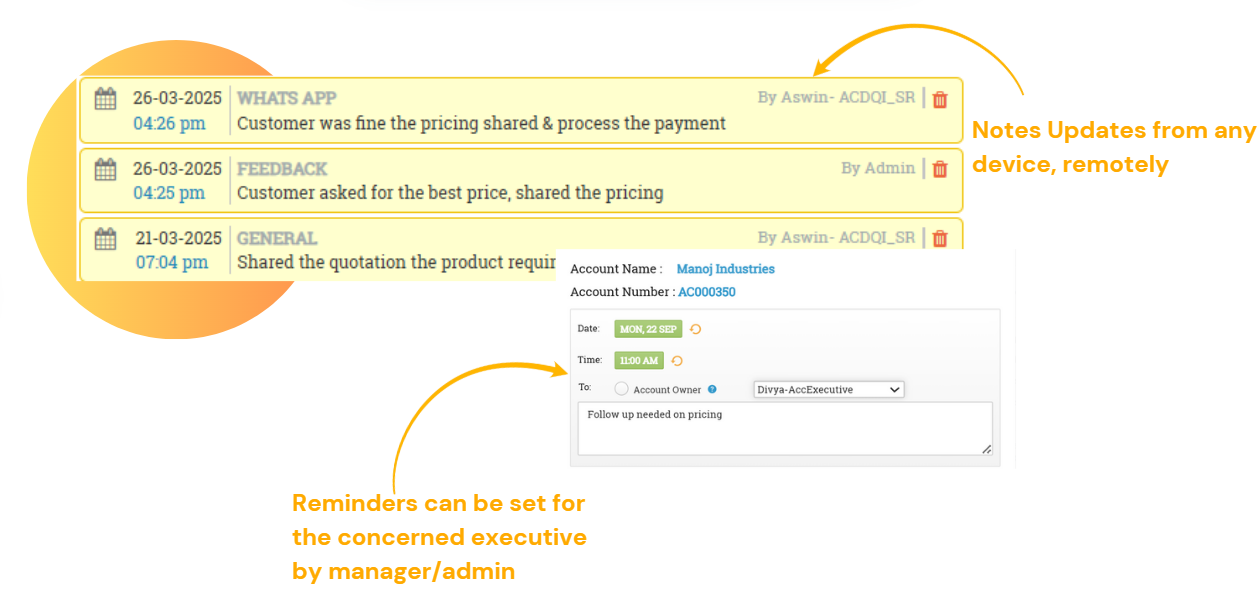This screenshot has height=598, width=1259.
Task: Delete the FEEDBACK note by Admin
Action: [x=939, y=169]
